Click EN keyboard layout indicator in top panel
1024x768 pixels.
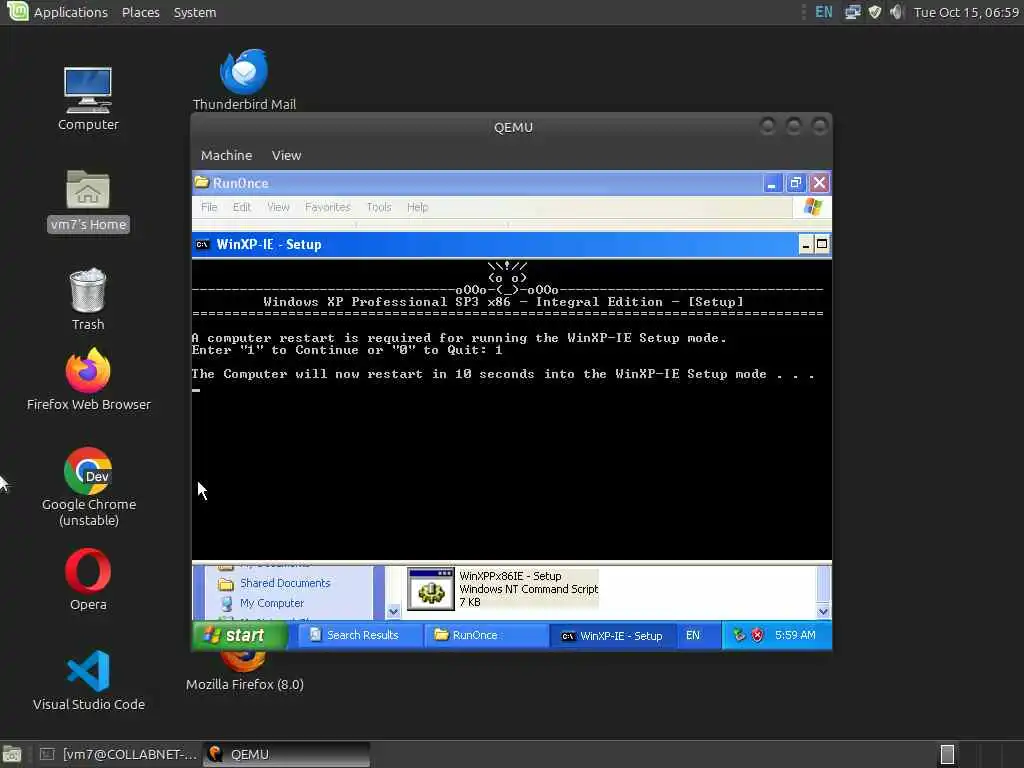click(824, 12)
